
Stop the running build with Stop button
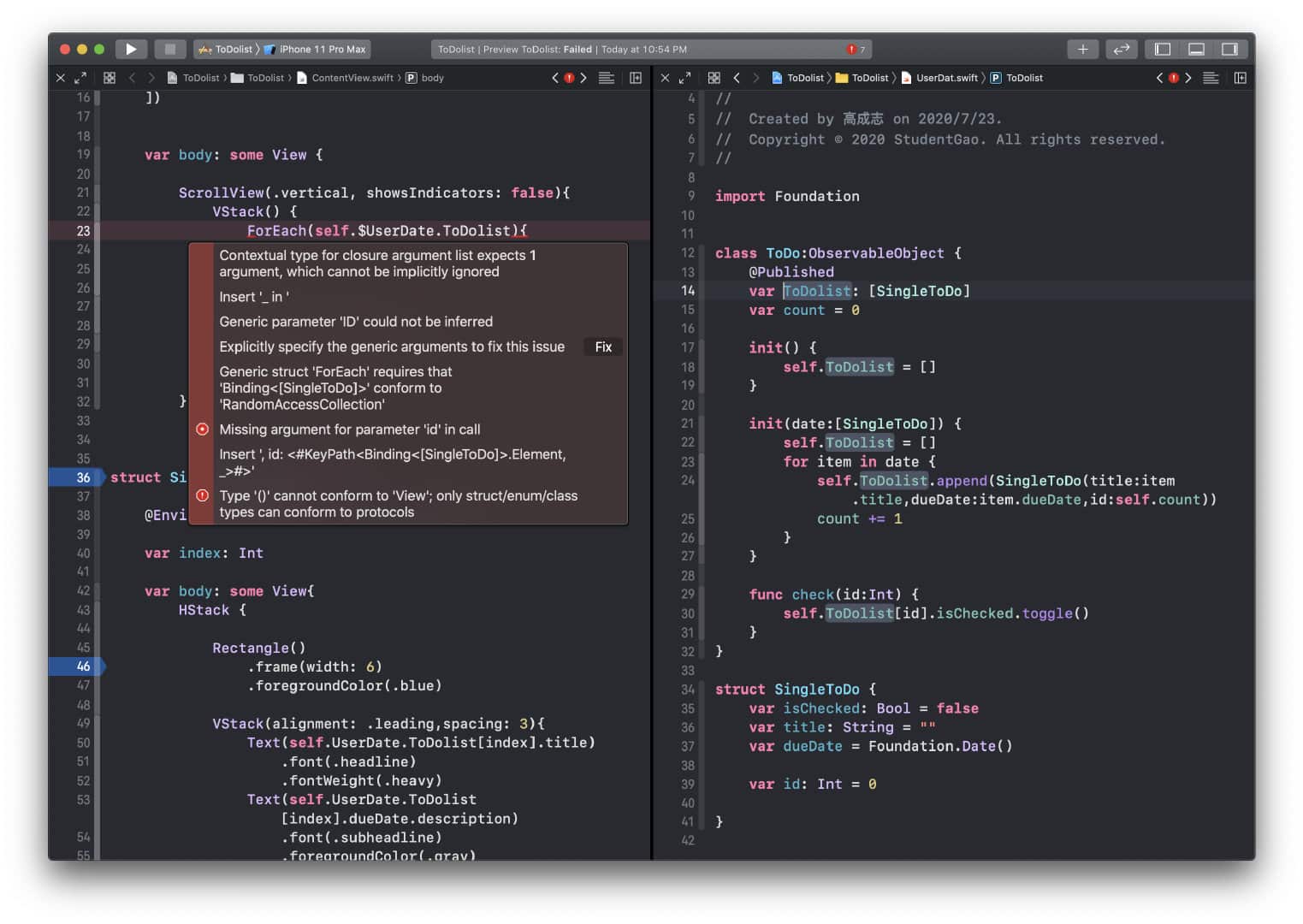[x=169, y=50]
